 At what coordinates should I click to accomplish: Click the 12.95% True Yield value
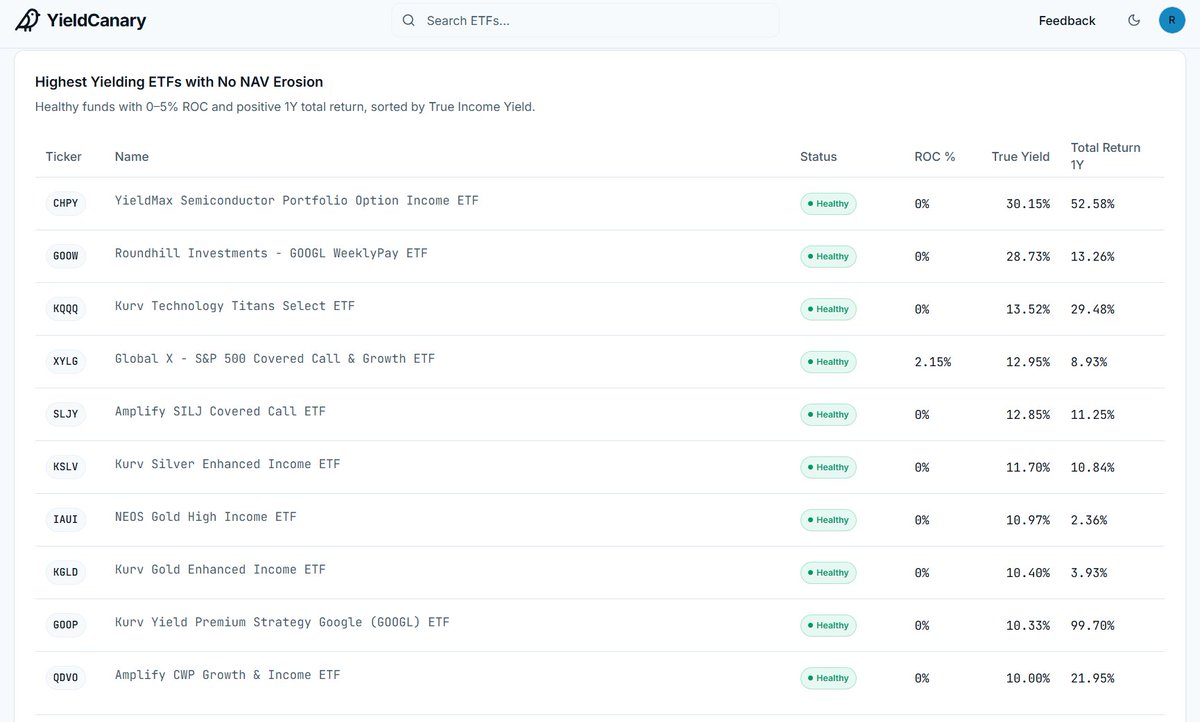click(1028, 362)
